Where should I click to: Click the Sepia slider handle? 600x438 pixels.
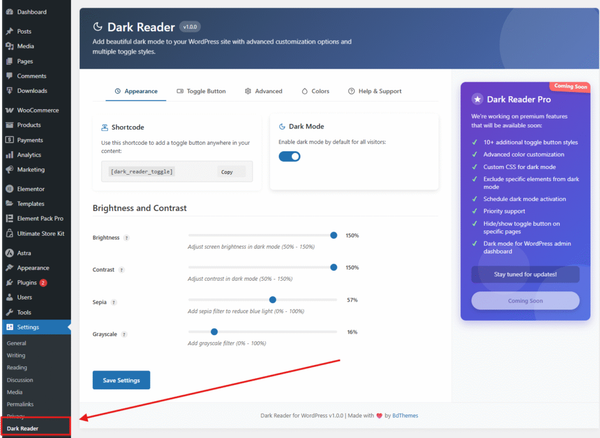pyautogui.click(x=272, y=300)
